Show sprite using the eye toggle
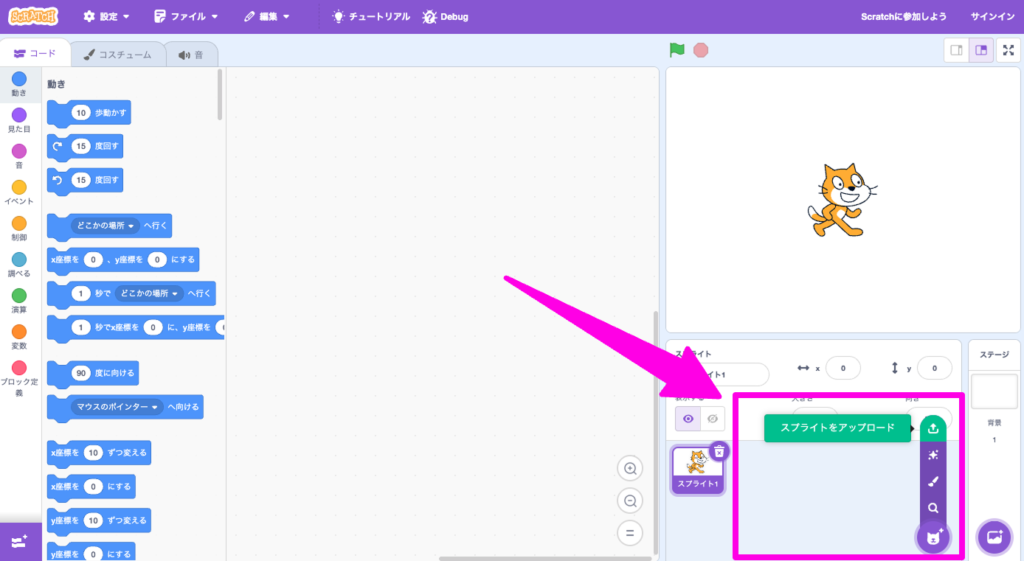The image size is (1024, 561). pyautogui.click(x=687, y=419)
